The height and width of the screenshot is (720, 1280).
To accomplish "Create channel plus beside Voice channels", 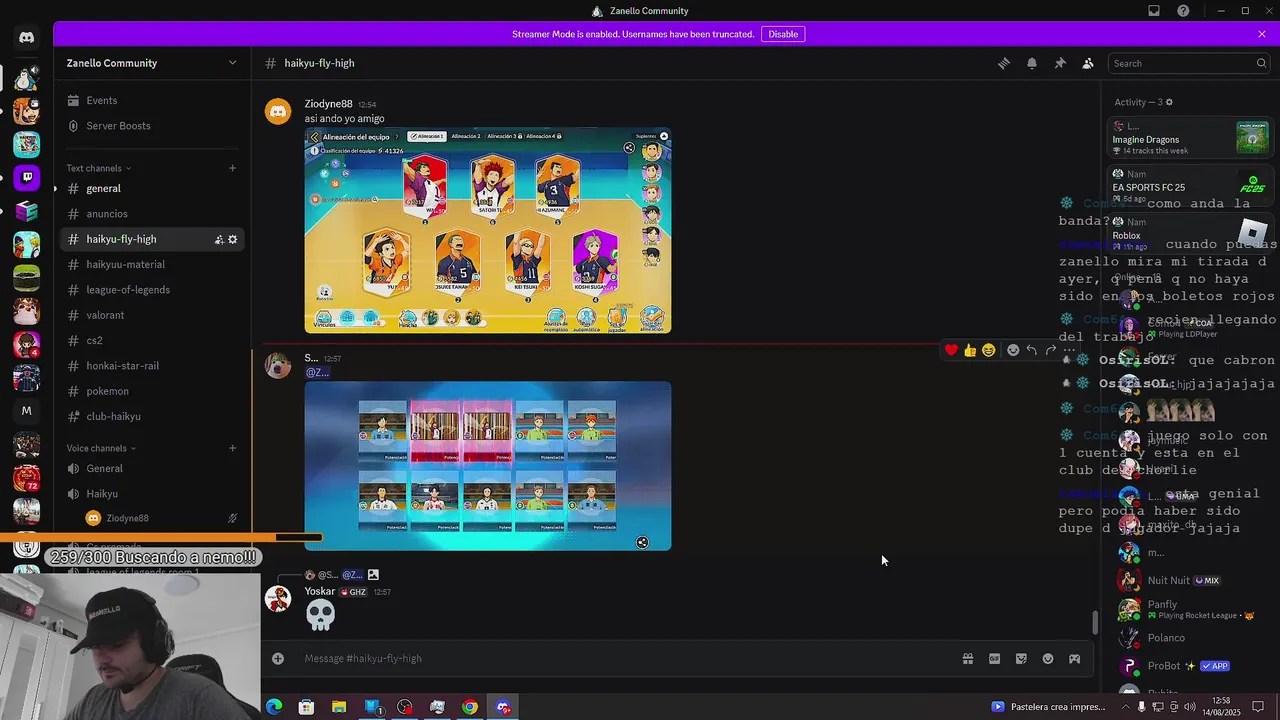I will click(x=232, y=448).
